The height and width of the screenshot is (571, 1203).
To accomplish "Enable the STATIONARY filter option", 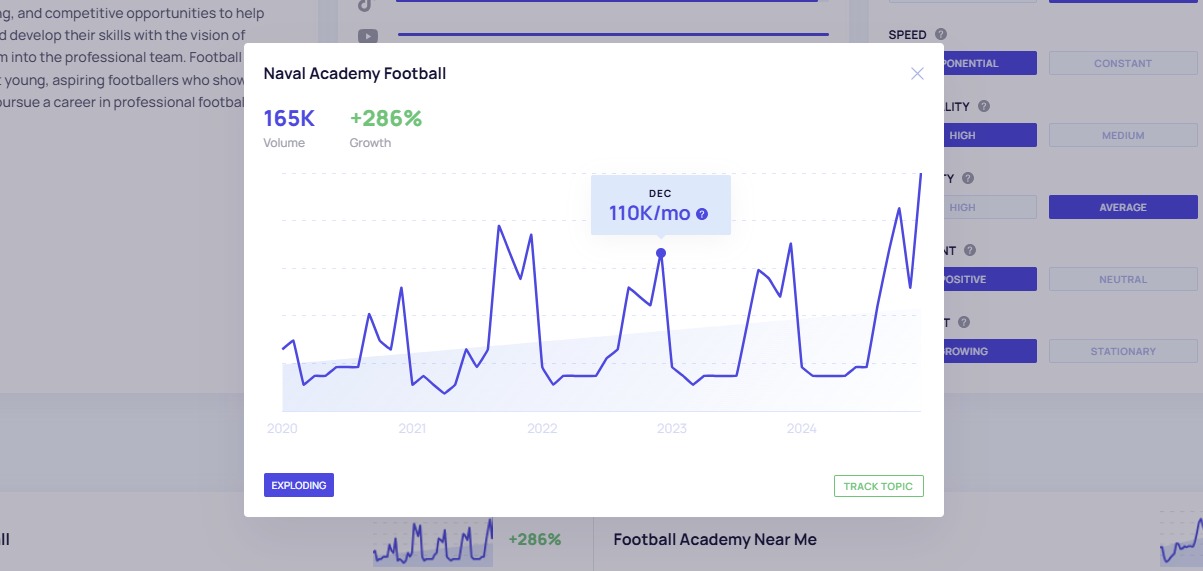I will [x=1122, y=352].
